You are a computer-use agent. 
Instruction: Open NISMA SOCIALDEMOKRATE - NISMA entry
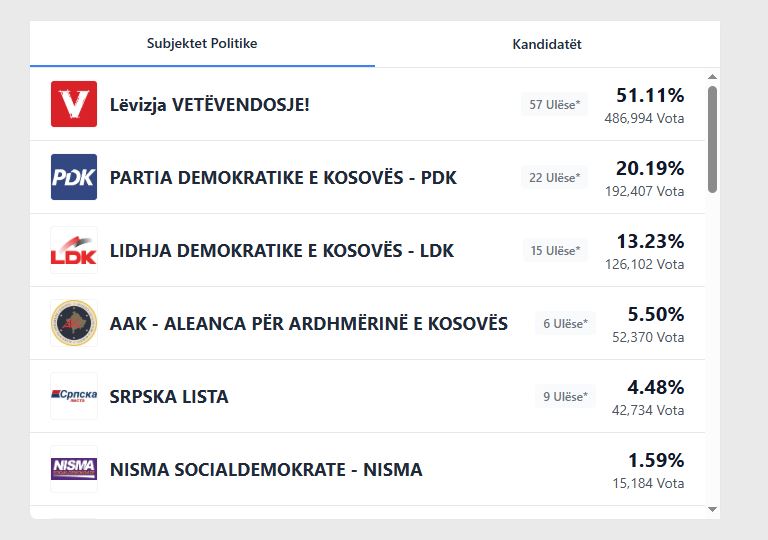266,470
